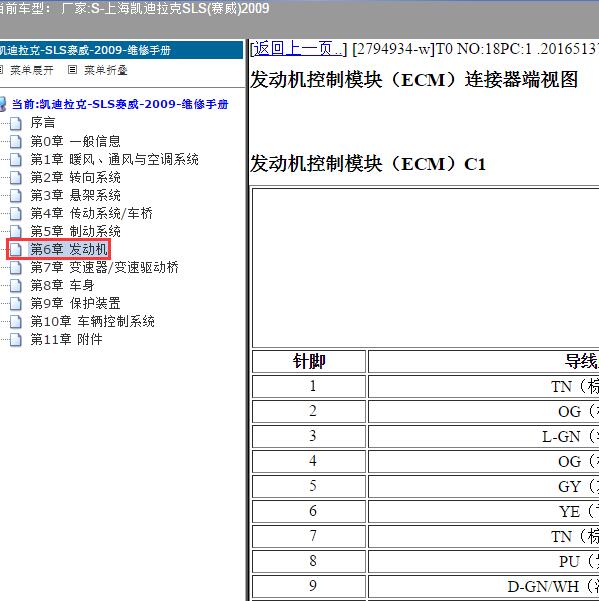The width and height of the screenshot is (599, 601).
Task: Click the 针脚 column header
Action: tap(309, 361)
